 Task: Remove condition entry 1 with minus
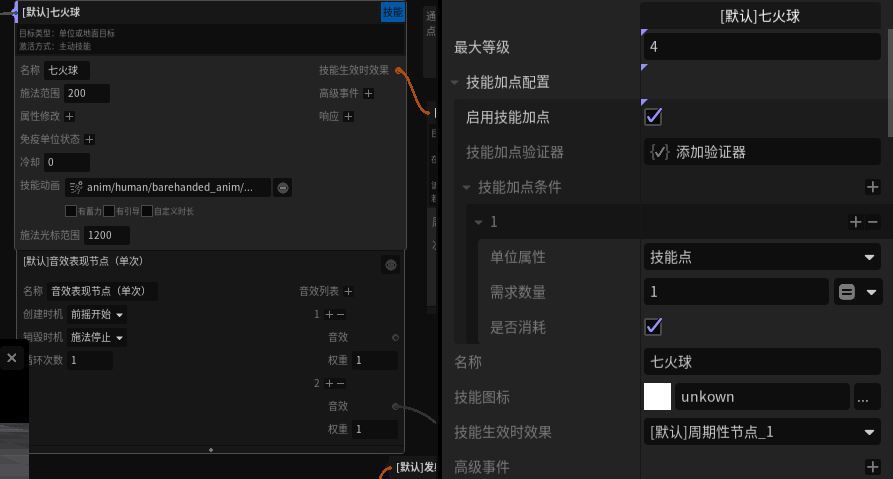pos(872,222)
